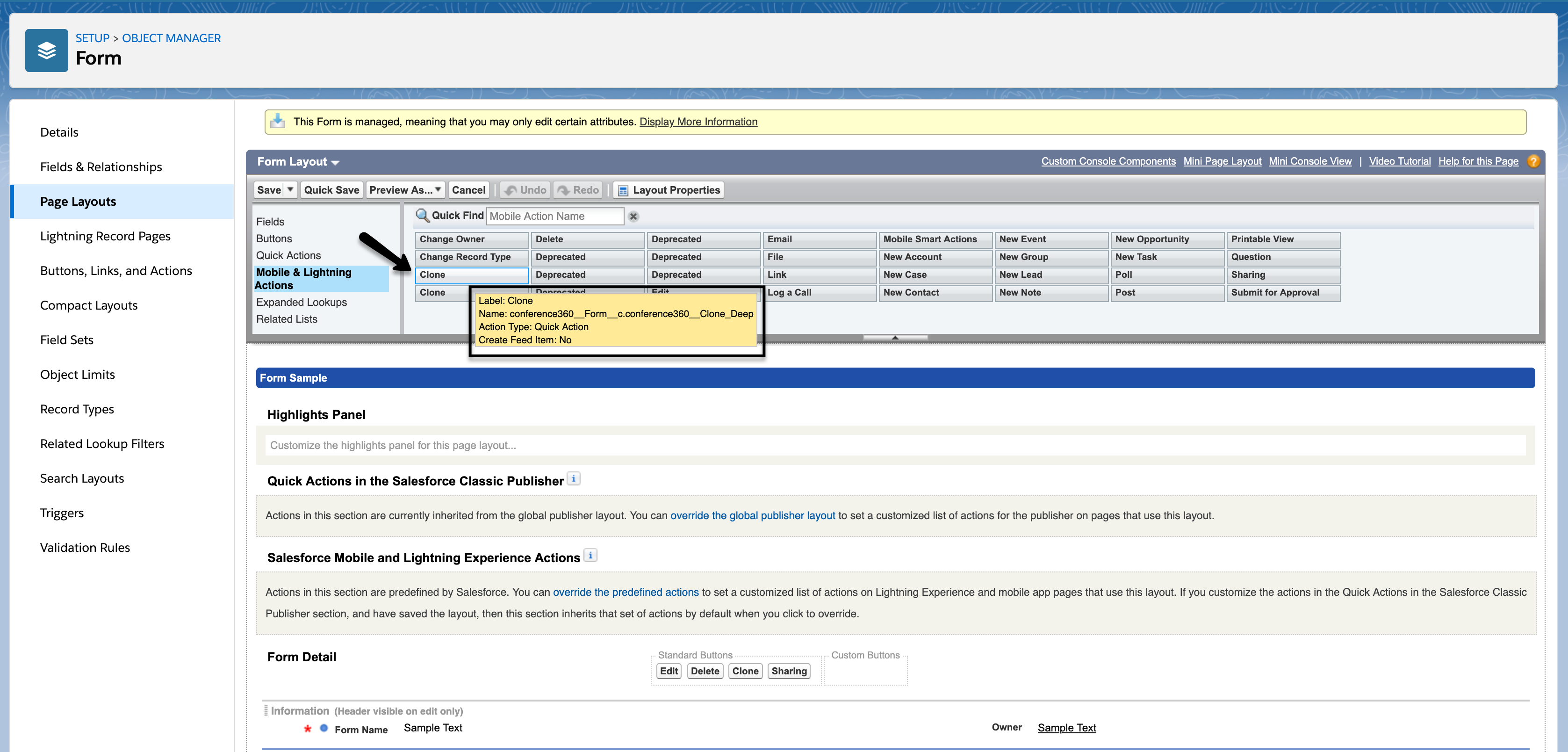Open the Validation Rules sidebar item

pos(85,548)
